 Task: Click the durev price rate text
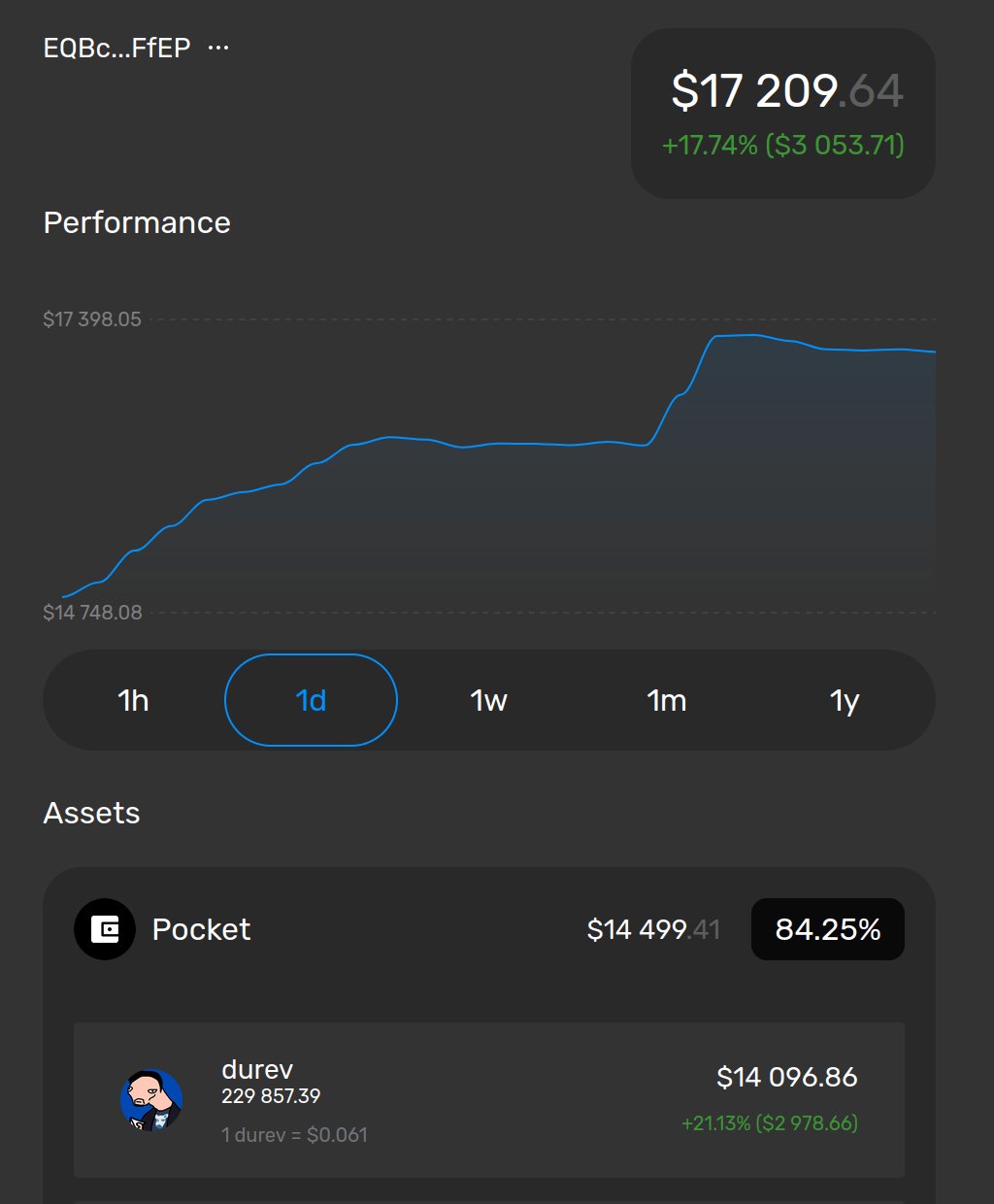294,1134
